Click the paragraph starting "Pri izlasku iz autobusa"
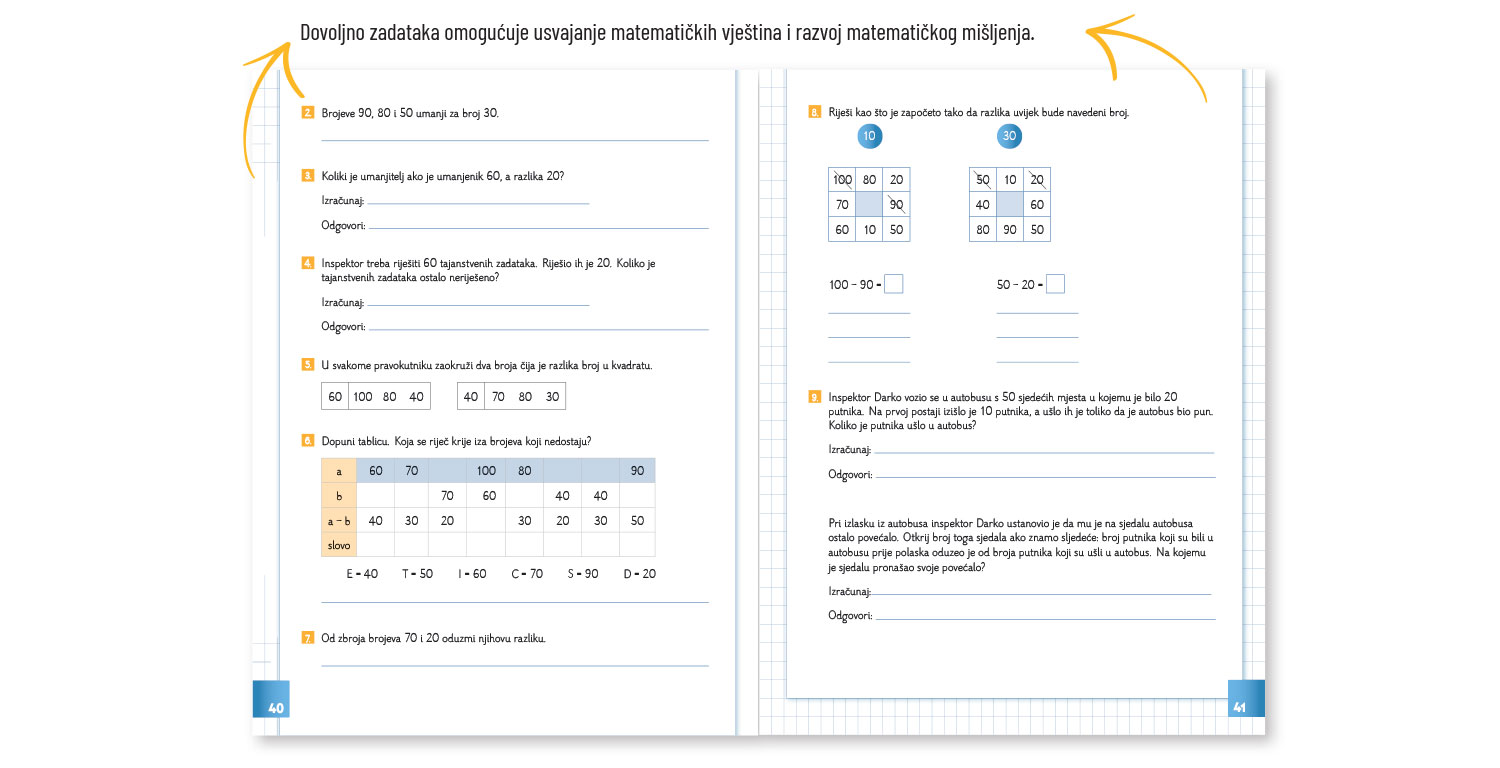Image resolution: width=1500 pixels, height=768 pixels. click(x=1021, y=545)
